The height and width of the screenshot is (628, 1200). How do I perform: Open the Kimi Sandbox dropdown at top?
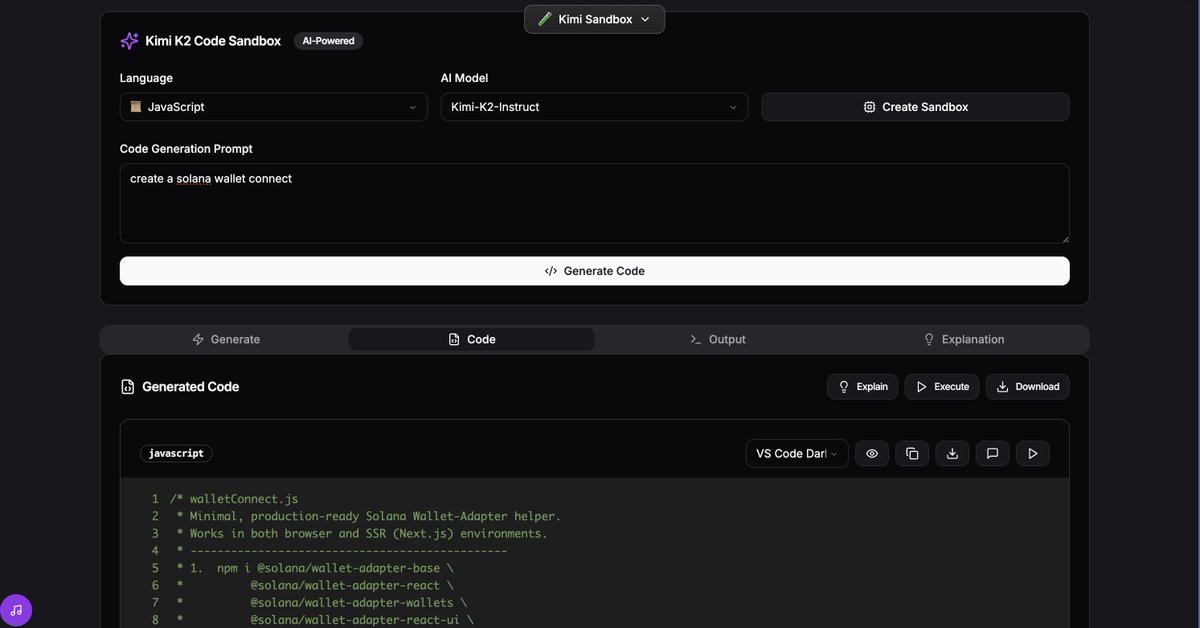click(x=594, y=19)
